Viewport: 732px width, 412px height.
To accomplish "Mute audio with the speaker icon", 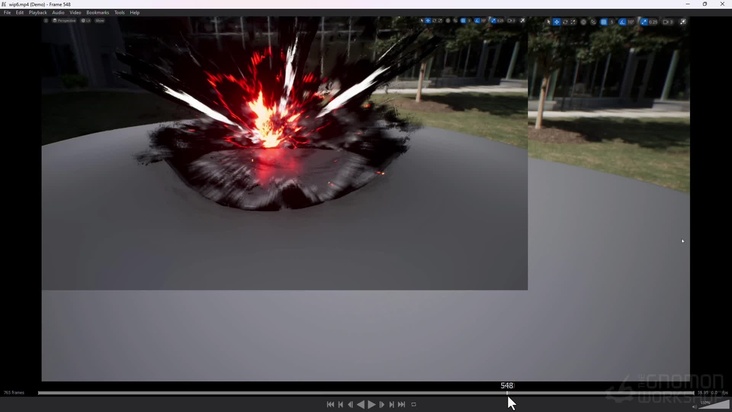I will pyautogui.click(x=694, y=406).
